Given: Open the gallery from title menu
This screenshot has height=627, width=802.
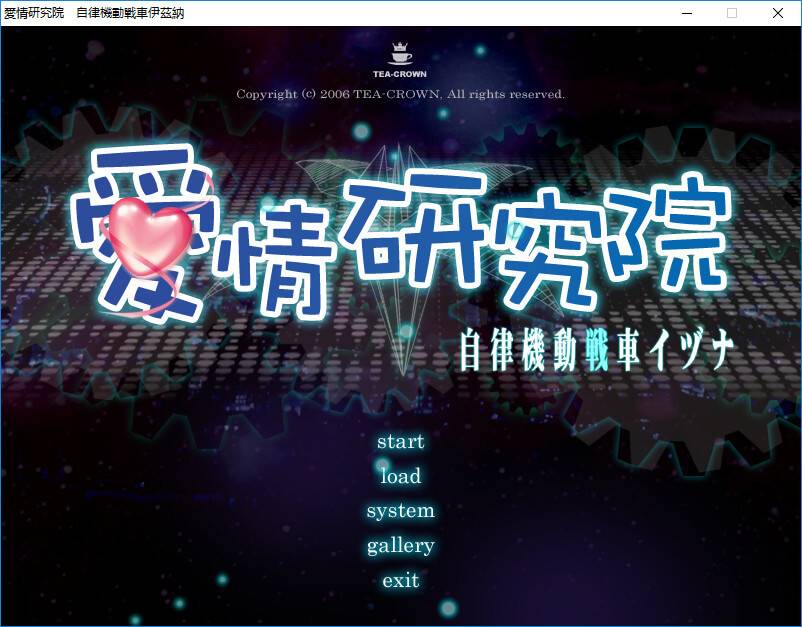Looking at the screenshot, I should point(400,546).
